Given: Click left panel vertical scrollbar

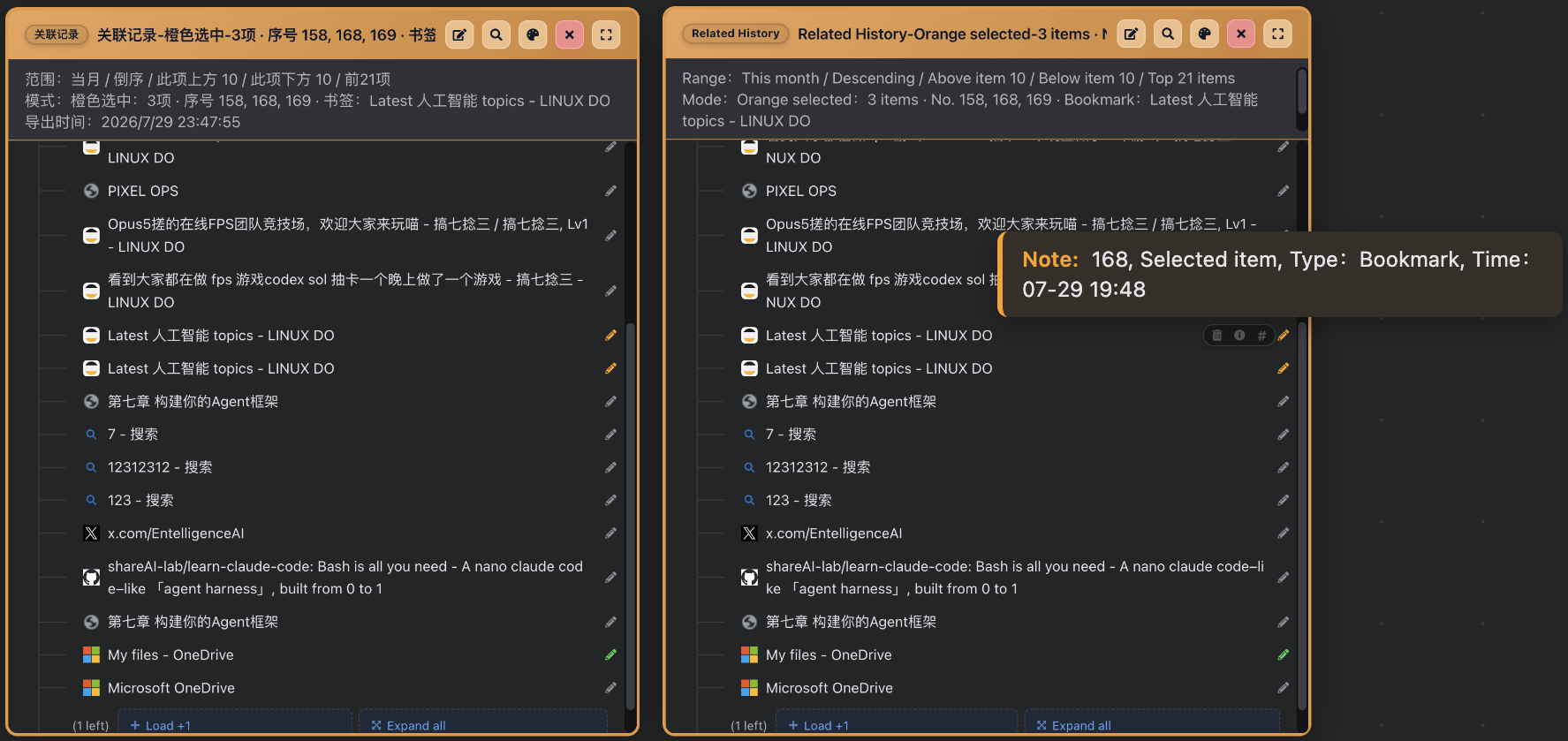Looking at the screenshot, I should pyautogui.click(x=631, y=516).
